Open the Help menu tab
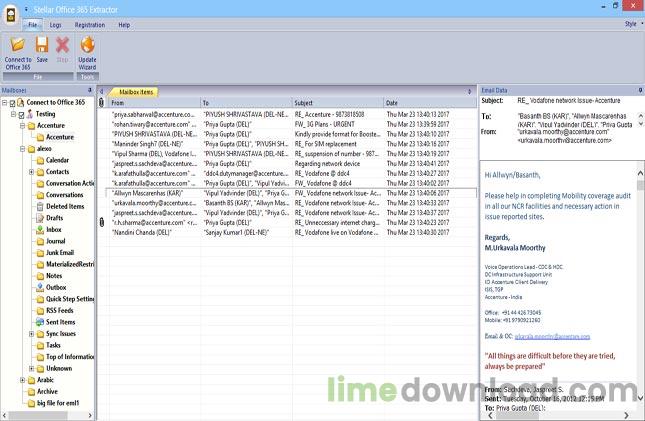 pos(124,25)
